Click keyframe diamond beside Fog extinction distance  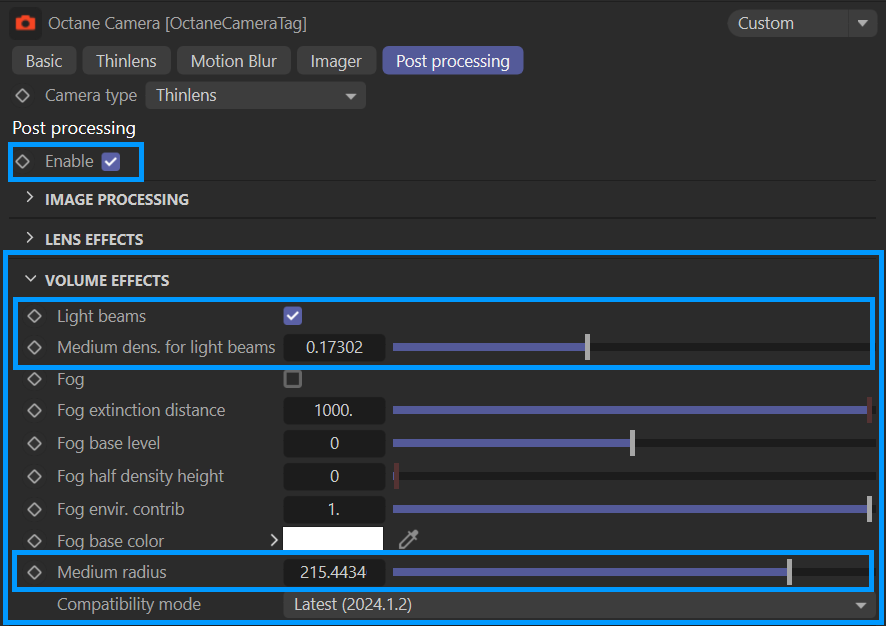[x=35, y=410]
